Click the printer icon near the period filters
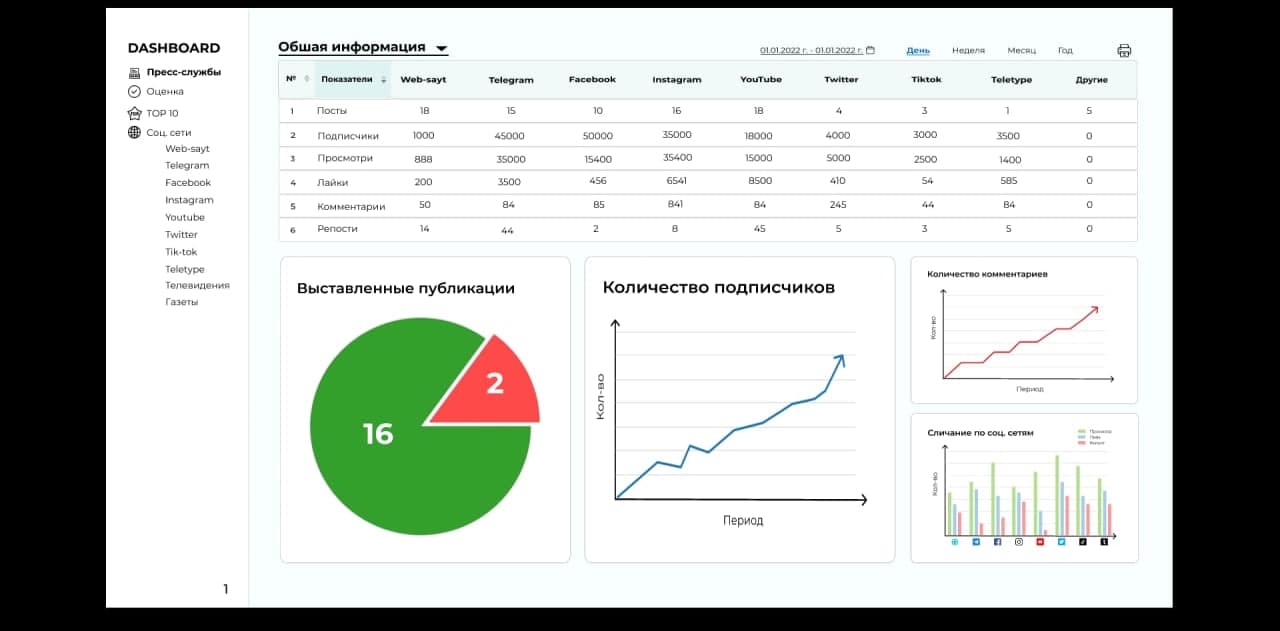The image size is (1280, 631). pos(1125,49)
